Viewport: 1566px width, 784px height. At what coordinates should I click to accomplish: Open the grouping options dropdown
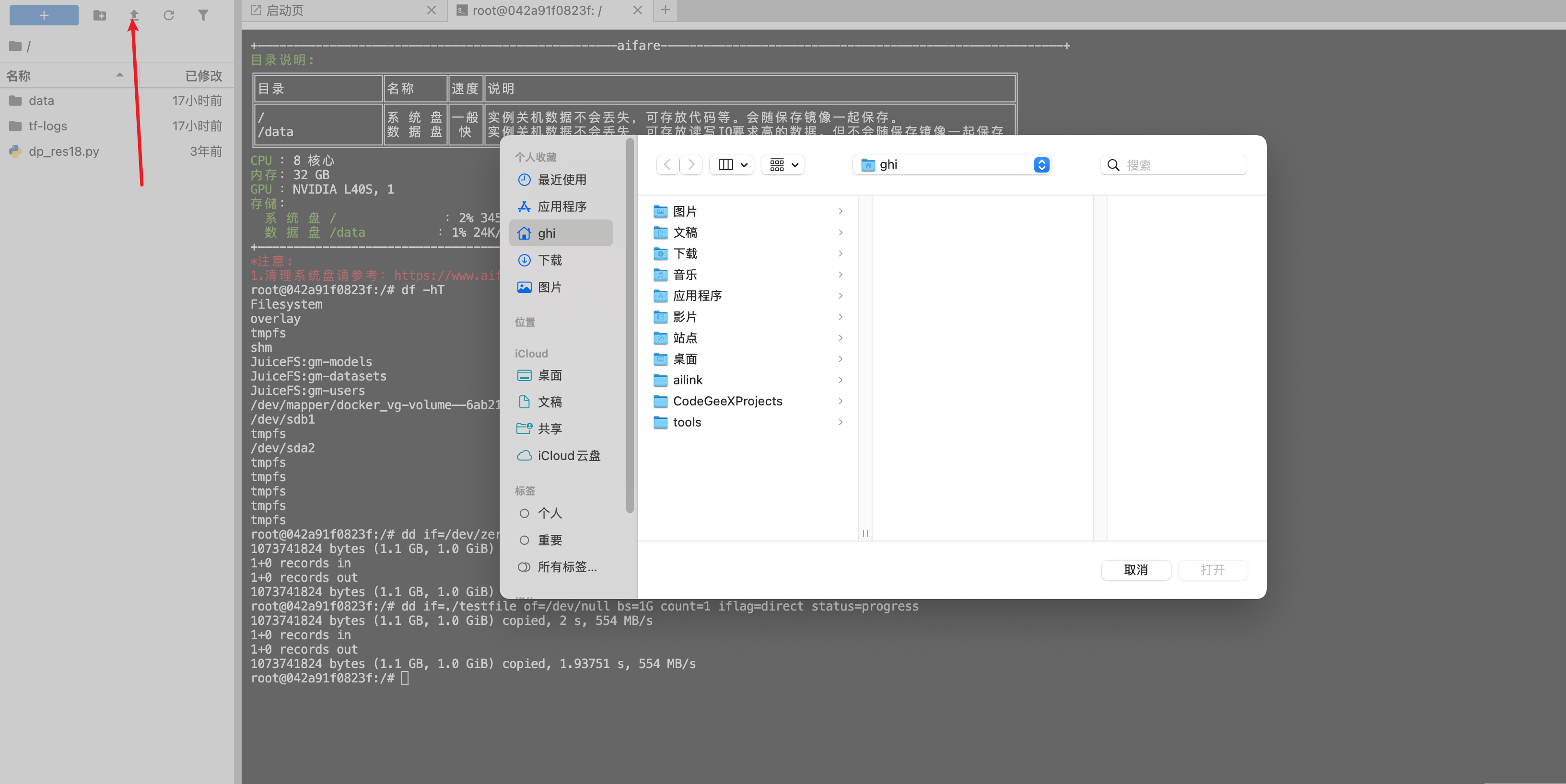pyautogui.click(x=783, y=165)
